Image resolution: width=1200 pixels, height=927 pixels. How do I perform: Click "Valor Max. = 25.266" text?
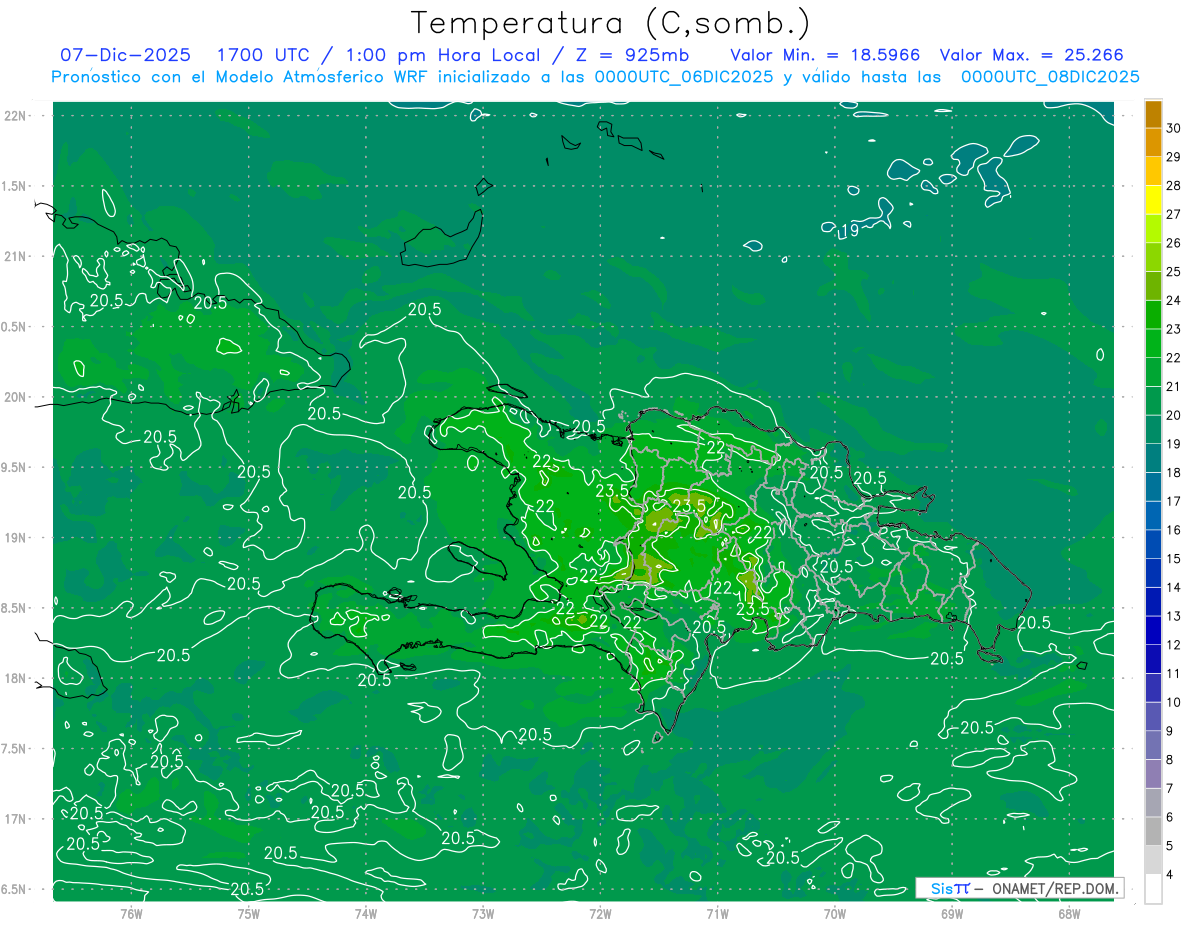click(x=1032, y=55)
